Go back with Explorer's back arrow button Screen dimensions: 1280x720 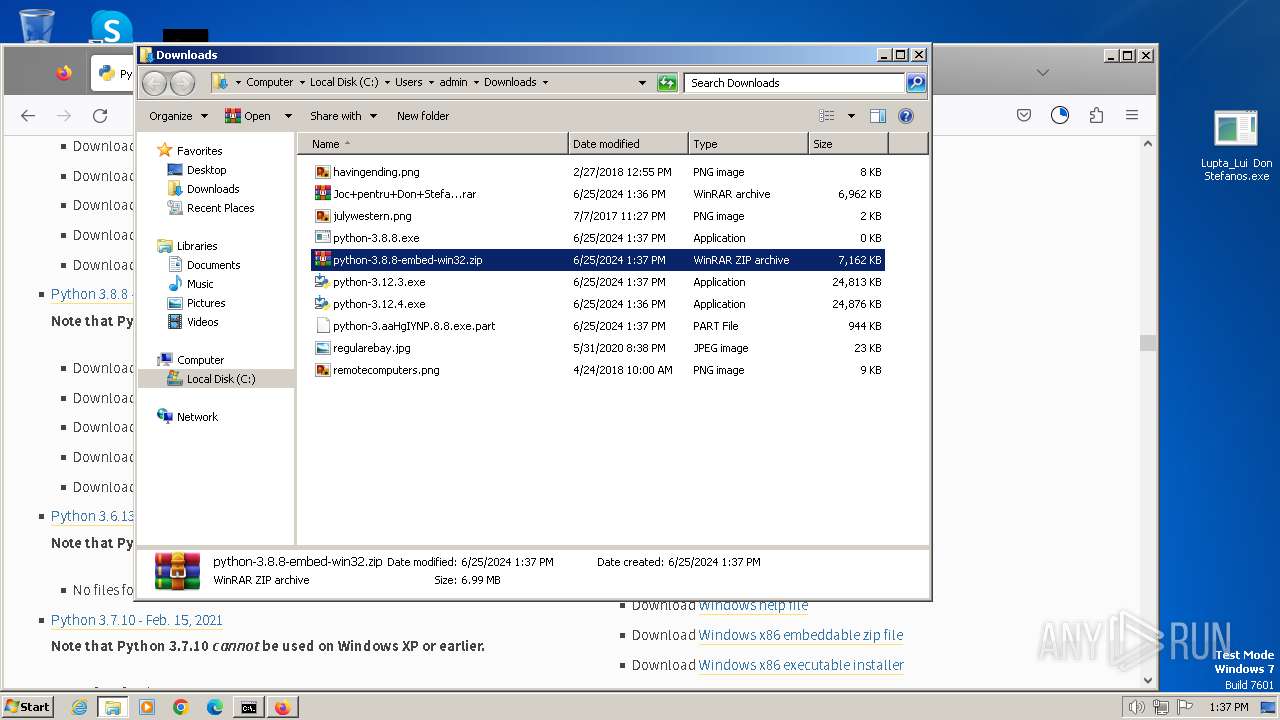tap(155, 83)
